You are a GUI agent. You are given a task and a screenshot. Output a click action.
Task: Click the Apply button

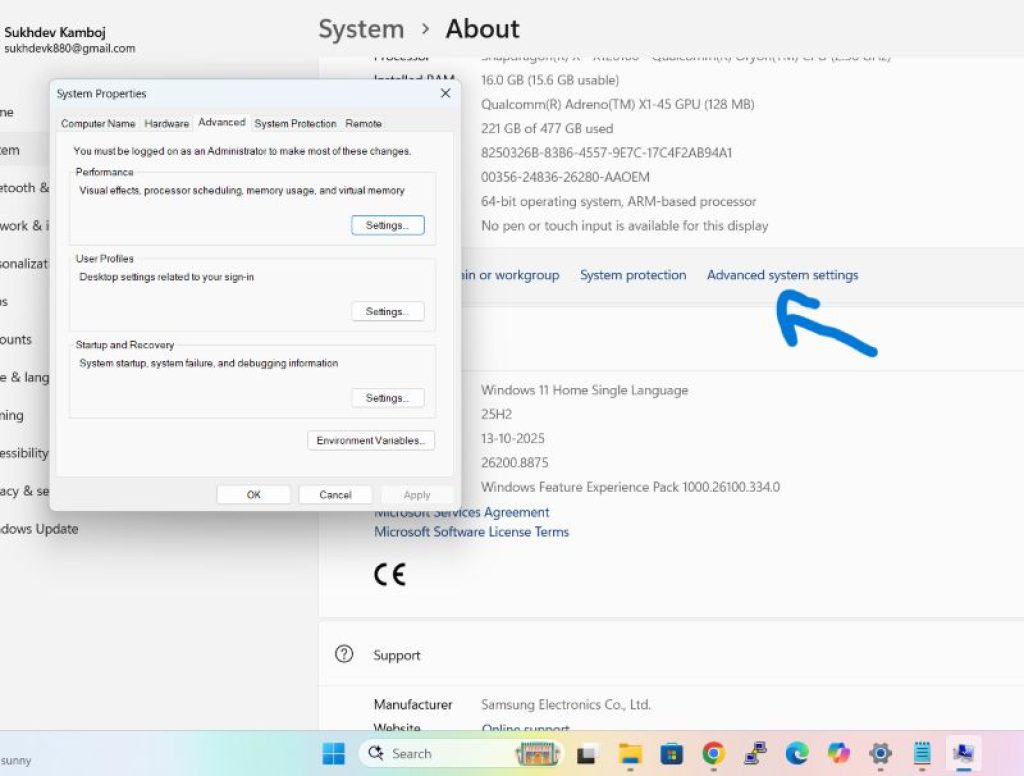click(x=417, y=494)
